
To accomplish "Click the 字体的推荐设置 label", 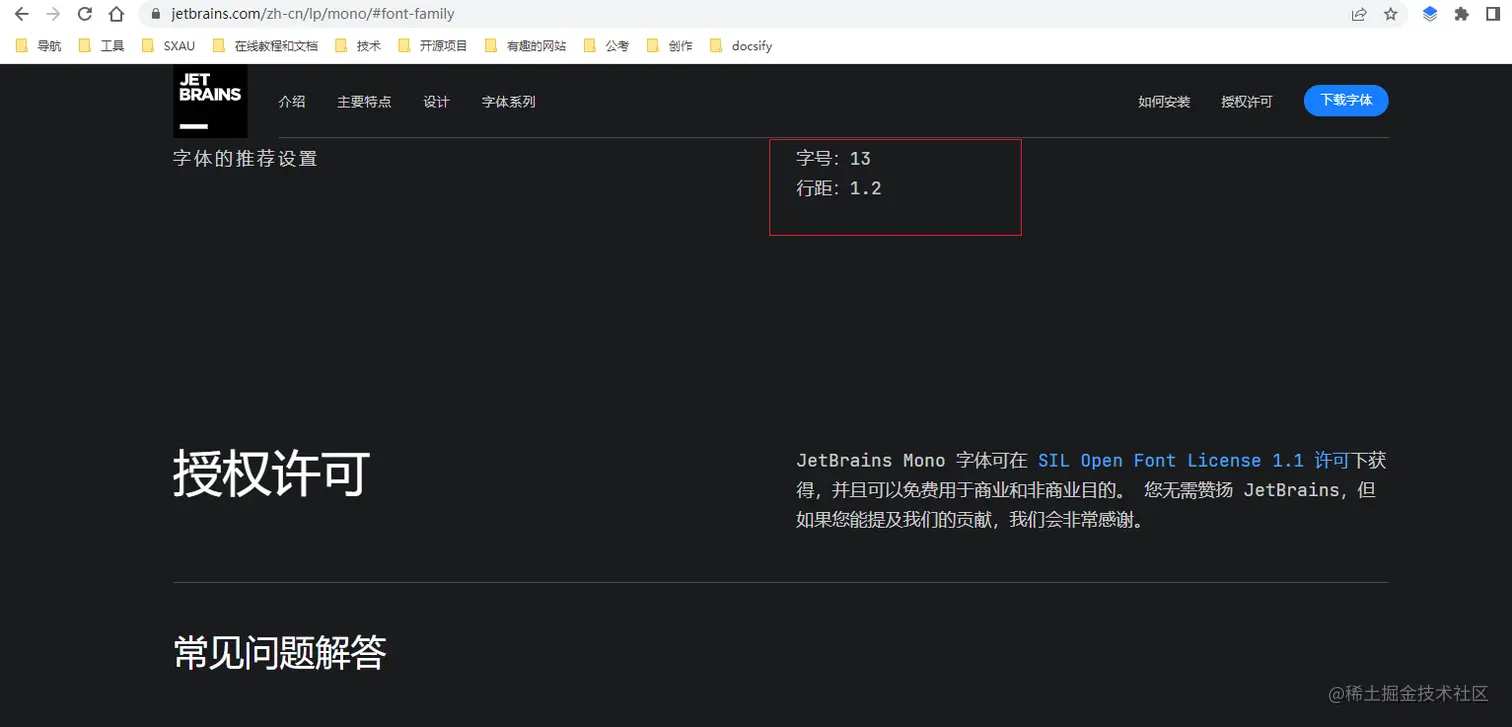I will (x=245, y=158).
